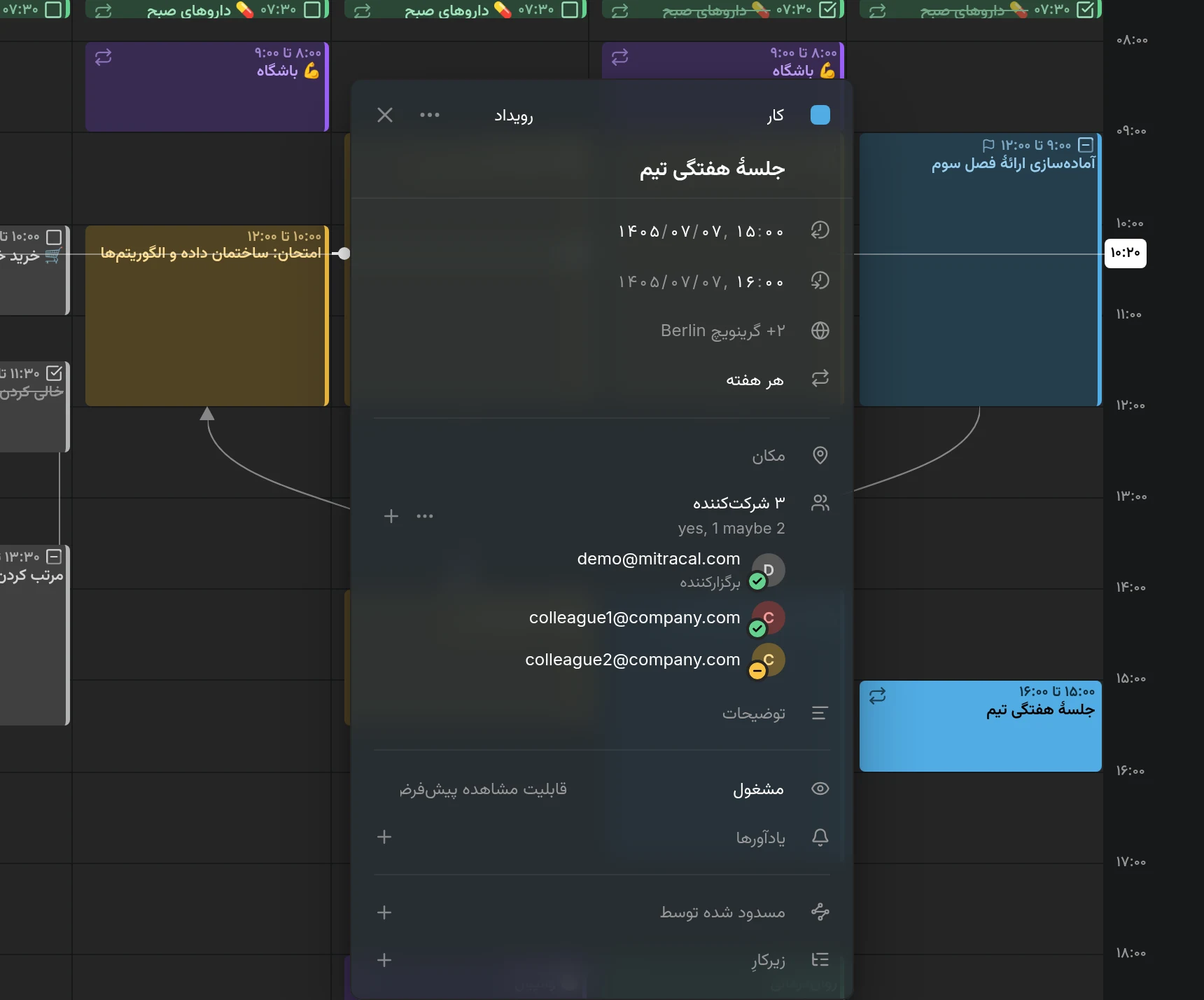Open the calendar selector labeled کار
1204x1000 pixels.
tap(775, 116)
